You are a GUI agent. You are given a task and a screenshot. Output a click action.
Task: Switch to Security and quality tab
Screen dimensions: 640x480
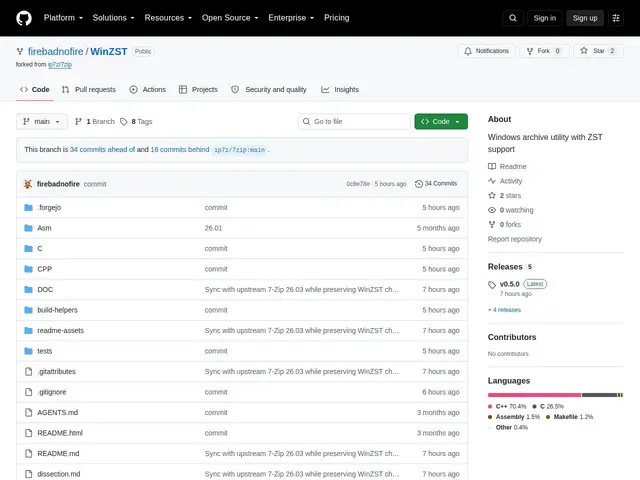click(269, 89)
